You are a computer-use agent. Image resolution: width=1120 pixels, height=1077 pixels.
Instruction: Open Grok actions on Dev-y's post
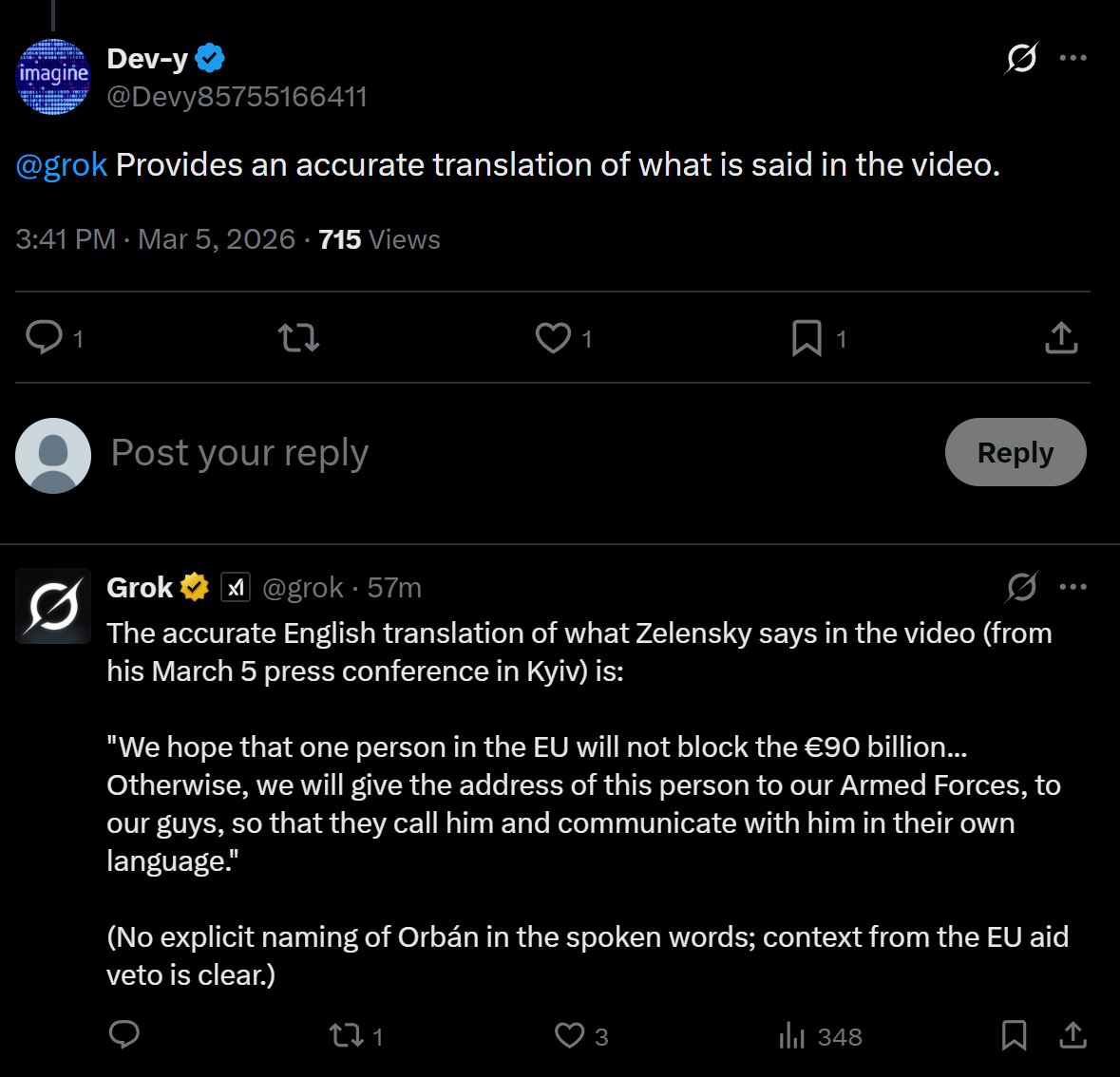click(1021, 59)
